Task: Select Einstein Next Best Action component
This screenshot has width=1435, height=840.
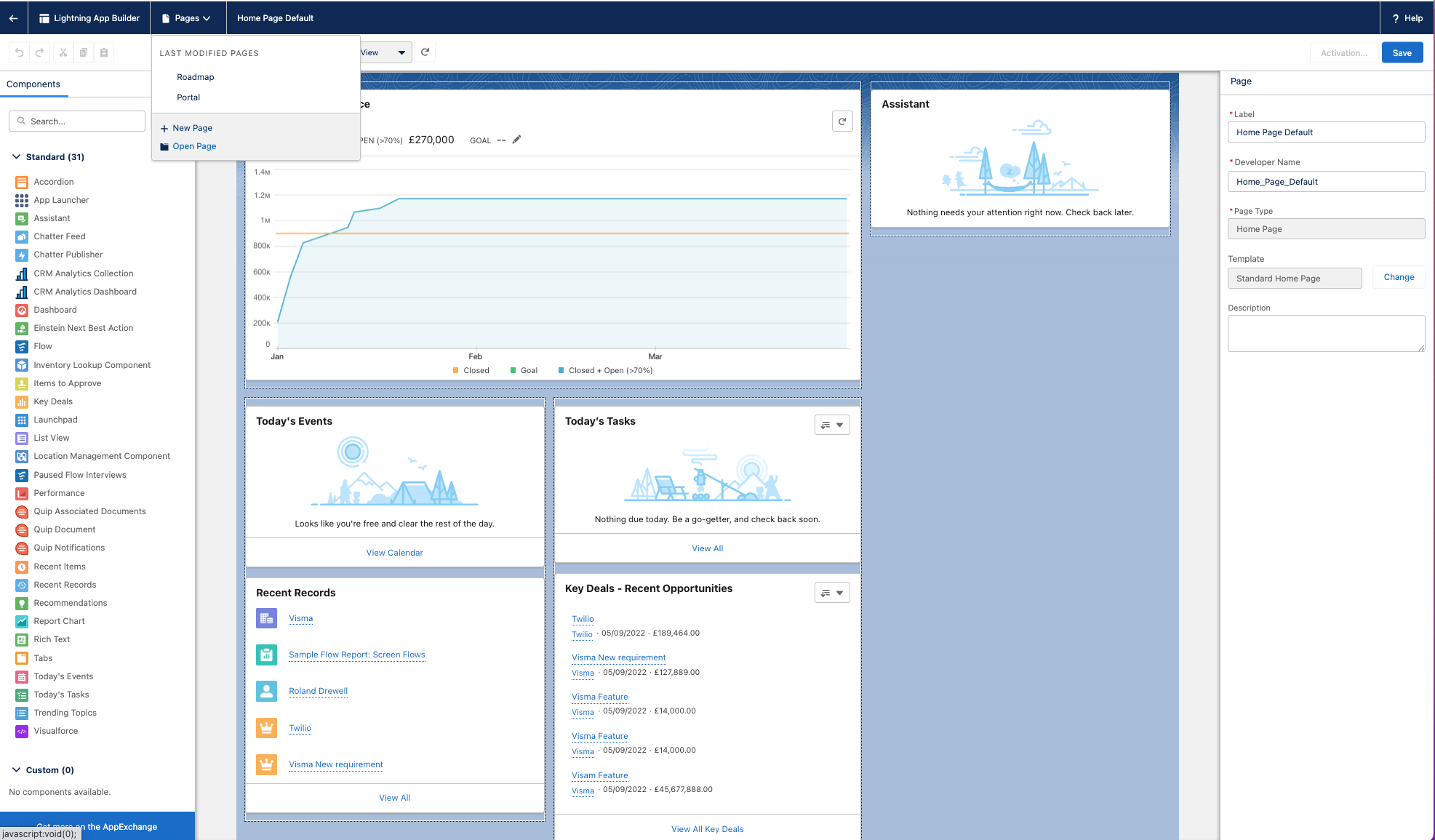Action: (83, 328)
